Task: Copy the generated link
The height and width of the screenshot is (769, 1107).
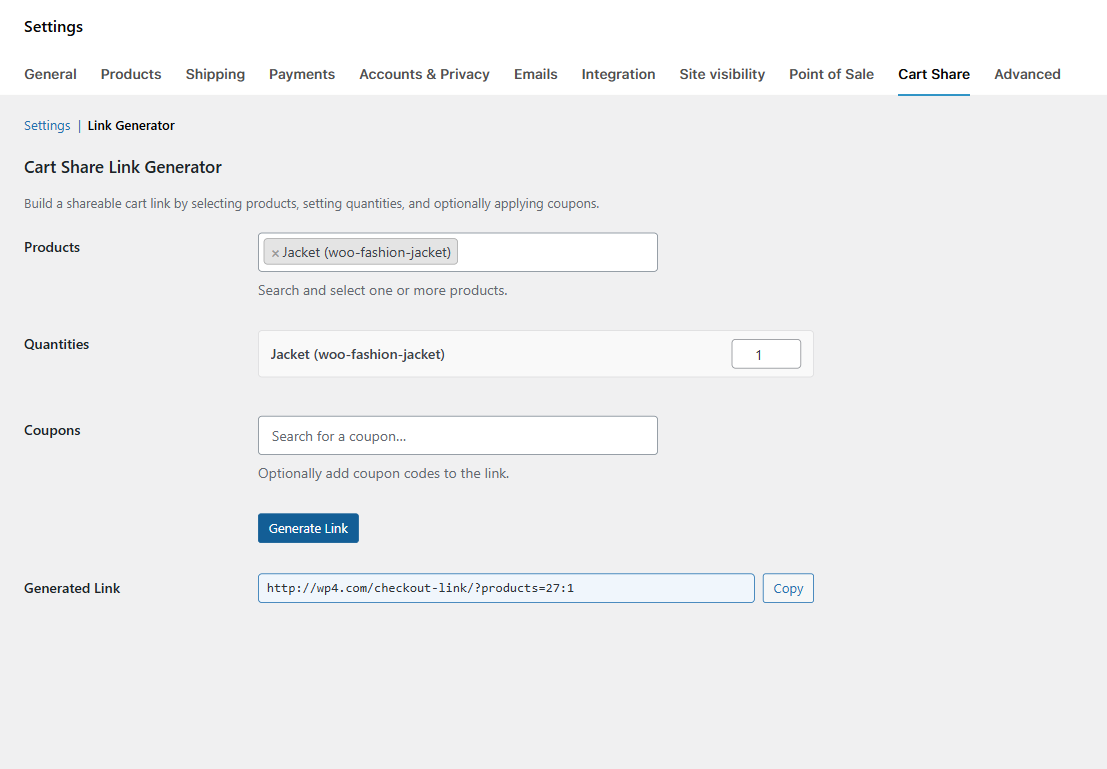Action: point(788,588)
